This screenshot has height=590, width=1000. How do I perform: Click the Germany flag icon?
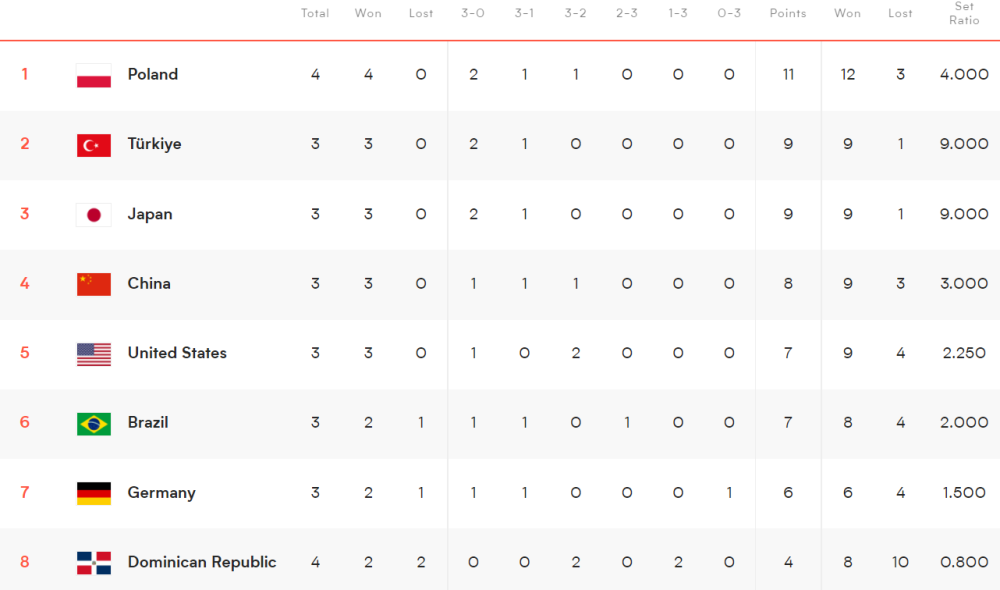94,493
